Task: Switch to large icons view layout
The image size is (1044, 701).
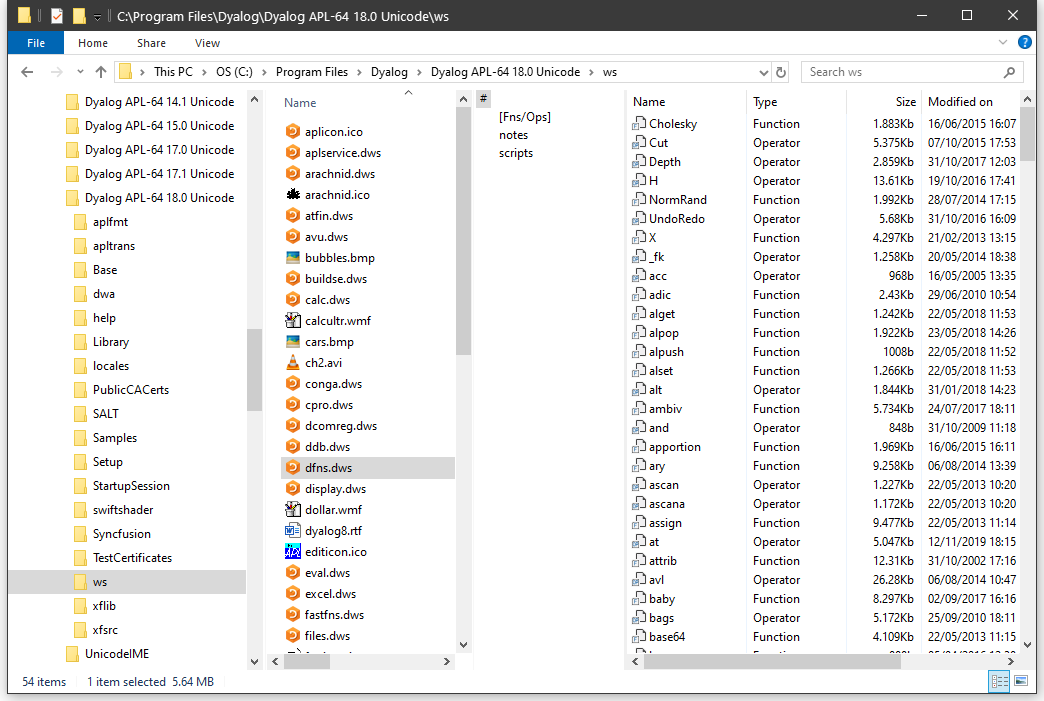Action: click(1021, 681)
